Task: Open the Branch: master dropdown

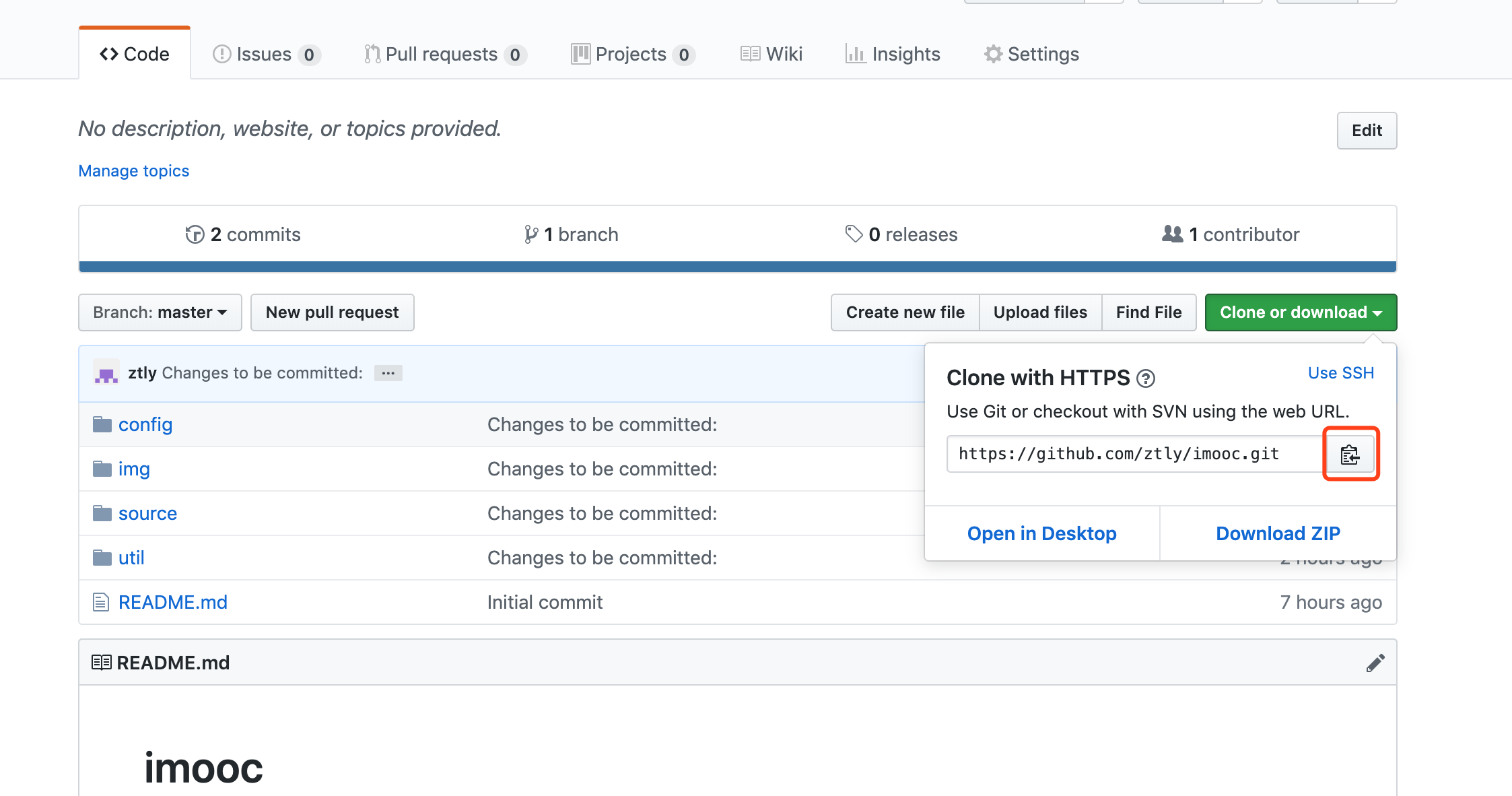Action: tap(160, 312)
